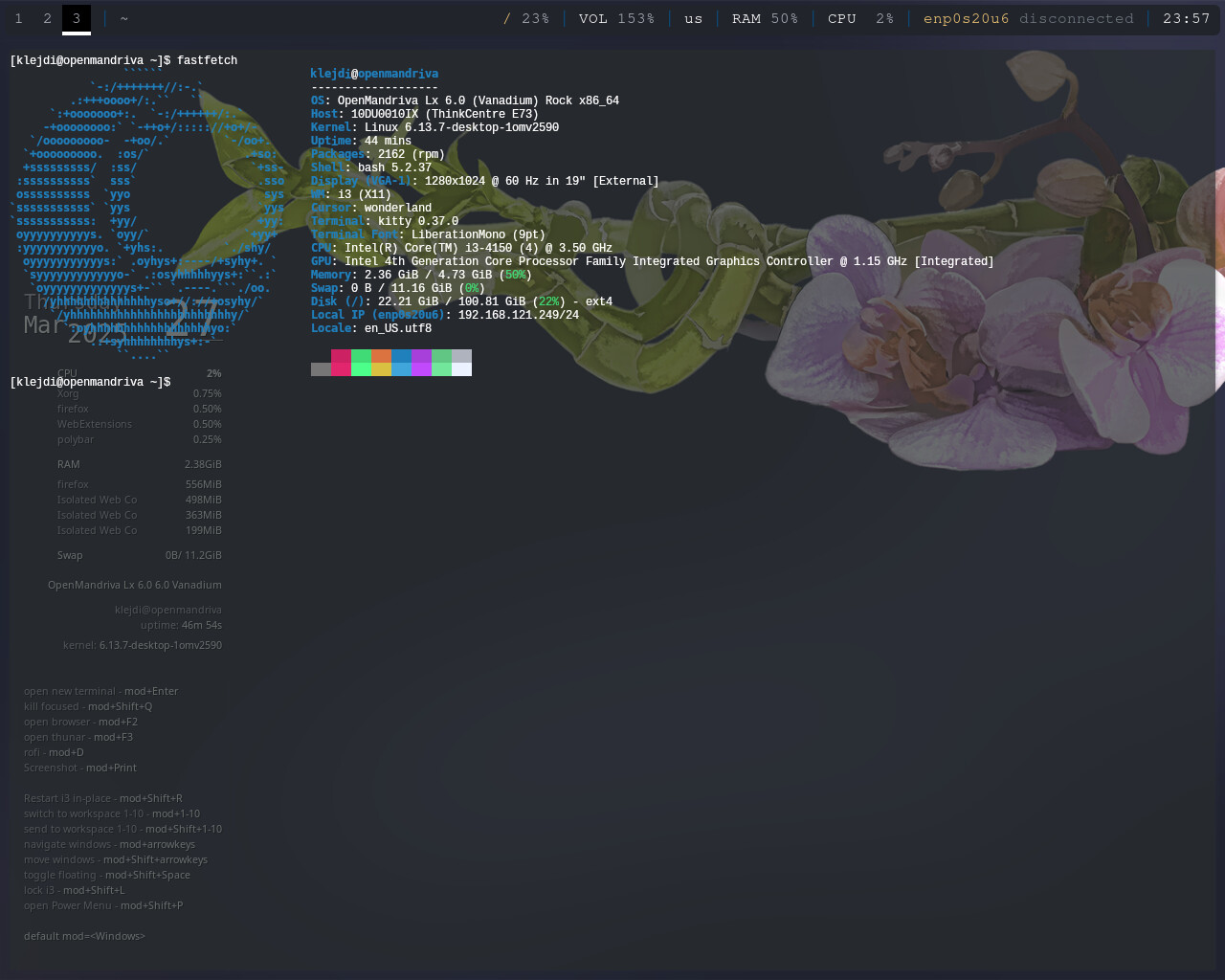
Task: Click the 'Terminal: kitty 0.37.0' line
Action: 384,221
